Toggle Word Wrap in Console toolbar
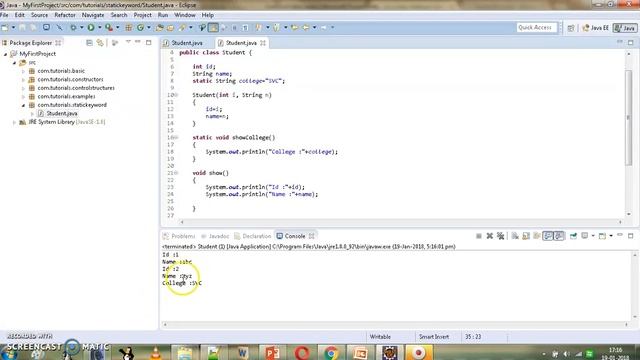The height and width of the screenshot is (360, 640). click(537, 236)
